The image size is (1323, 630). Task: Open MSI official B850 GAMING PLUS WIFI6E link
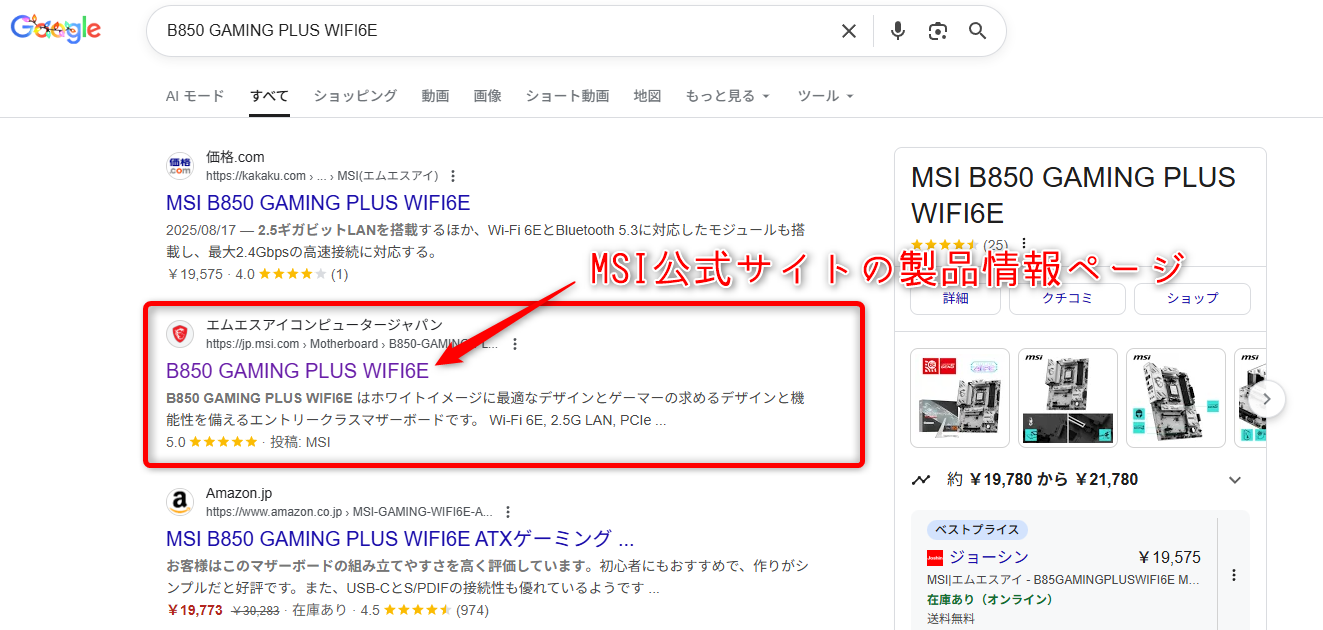pos(297,371)
